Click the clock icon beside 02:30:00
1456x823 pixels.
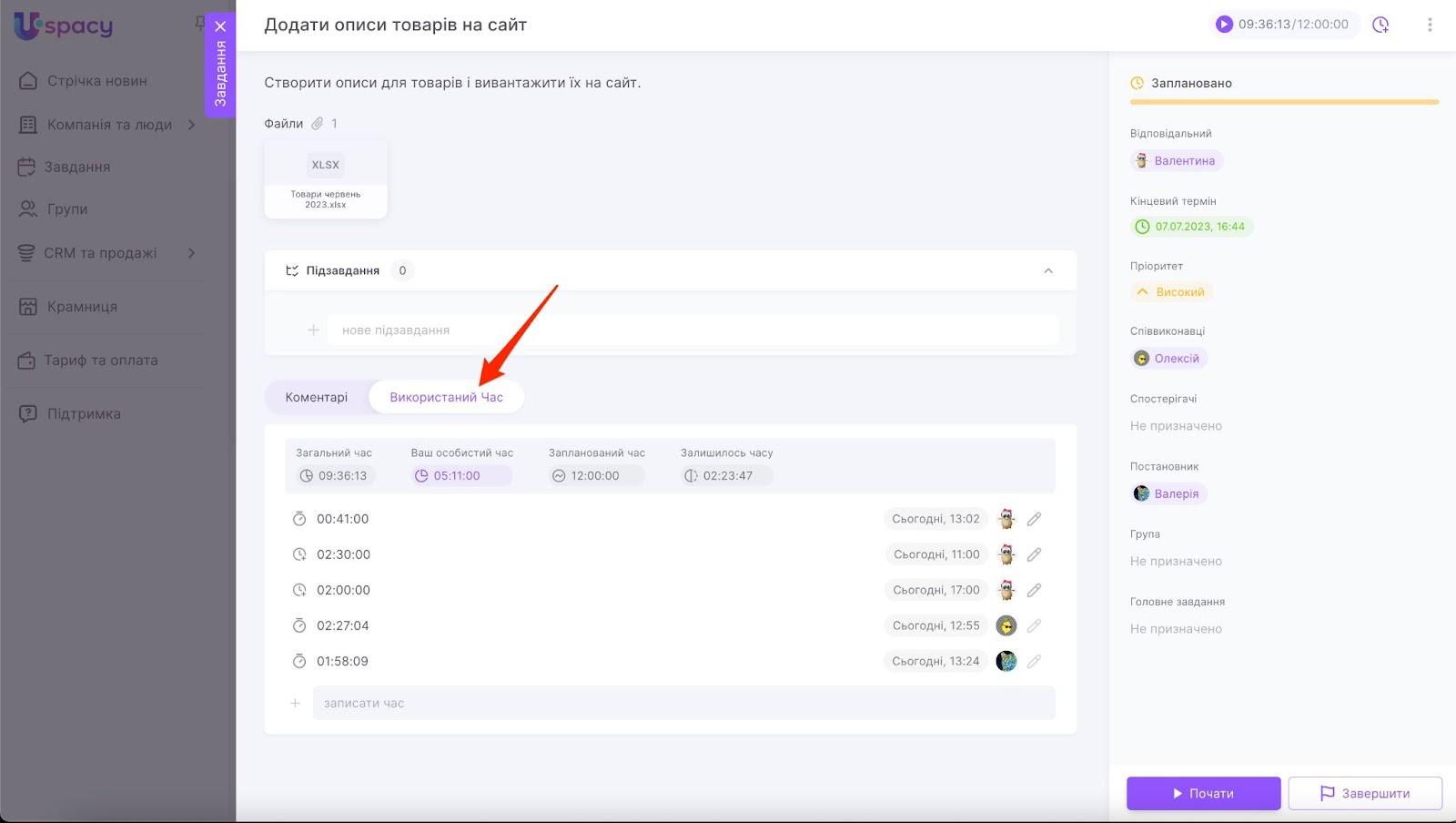pyautogui.click(x=299, y=555)
